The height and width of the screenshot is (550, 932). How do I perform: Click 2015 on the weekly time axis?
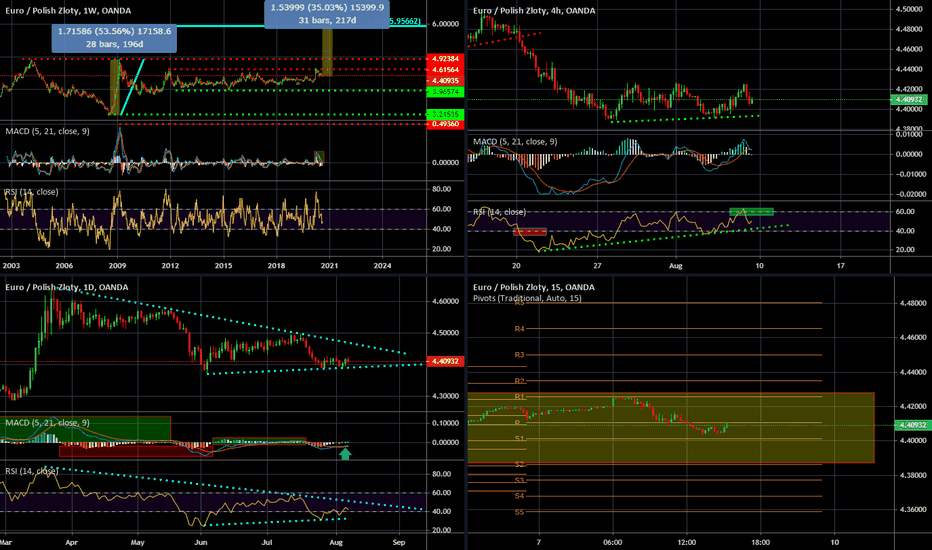click(223, 266)
